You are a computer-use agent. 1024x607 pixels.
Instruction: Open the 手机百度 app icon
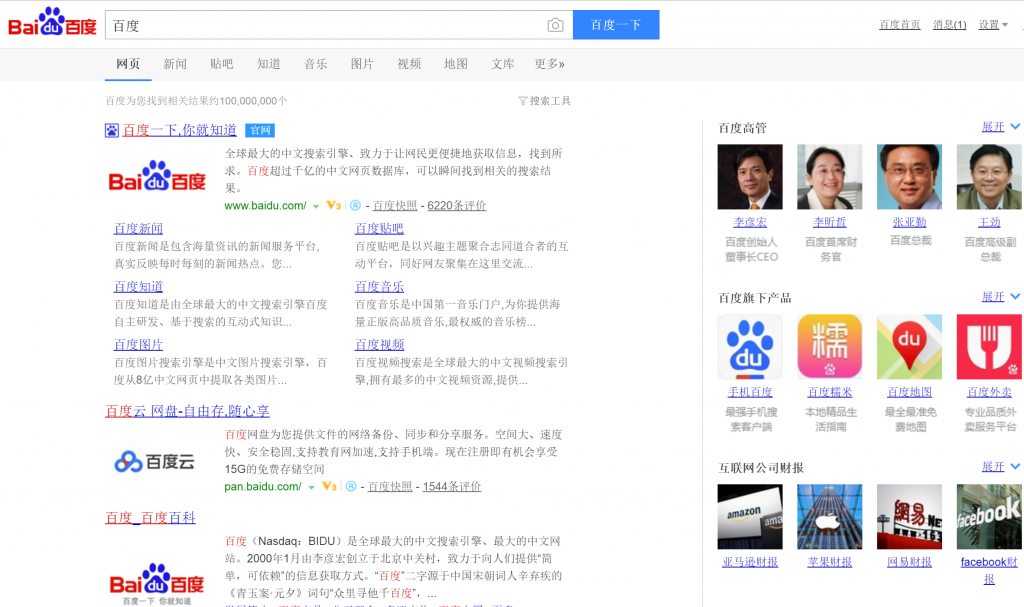[750, 347]
